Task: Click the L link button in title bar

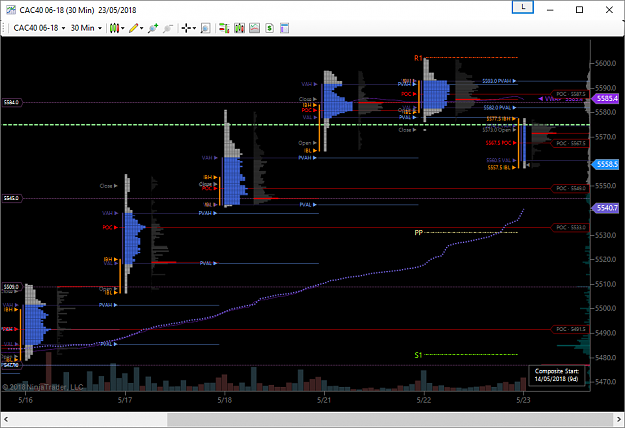Action: [x=523, y=7]
